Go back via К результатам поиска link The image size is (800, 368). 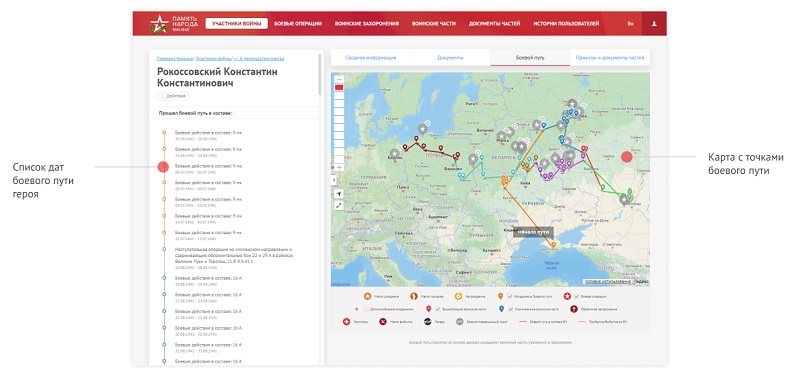click(x=259, y=59)
